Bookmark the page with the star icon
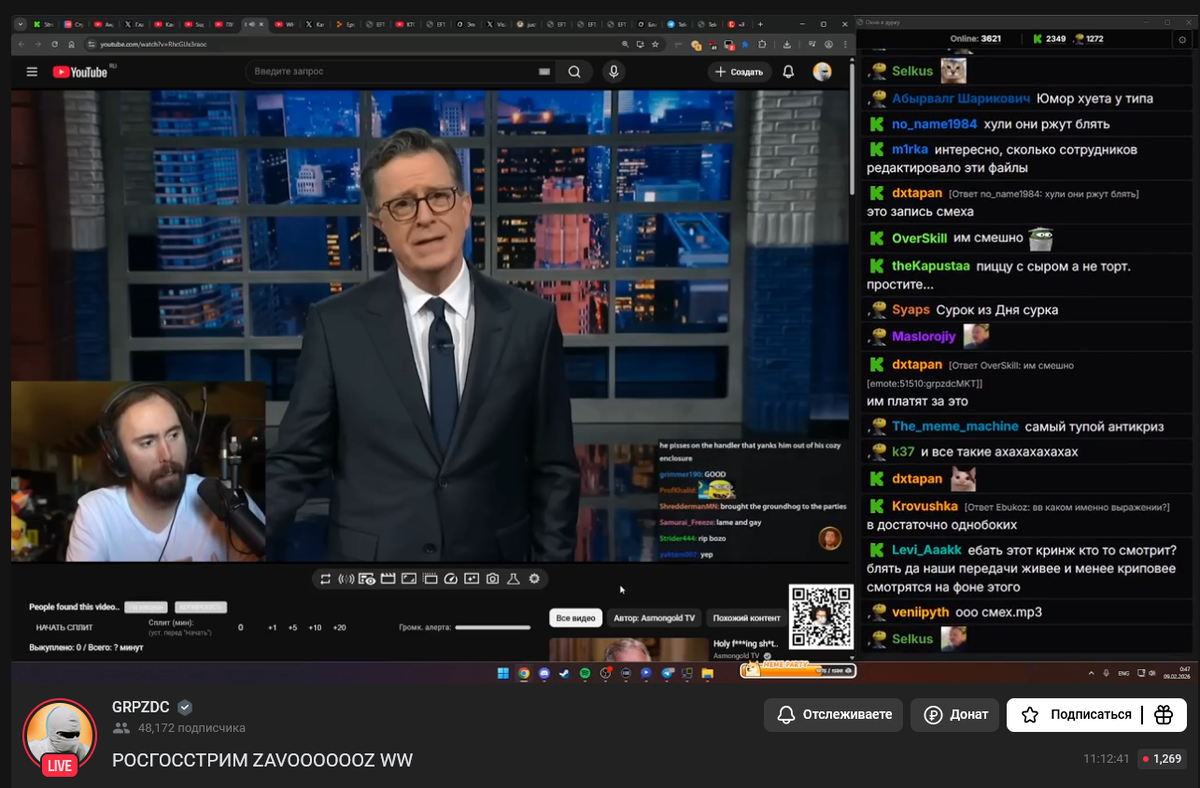1200x788 pixels. pos(655,44)
